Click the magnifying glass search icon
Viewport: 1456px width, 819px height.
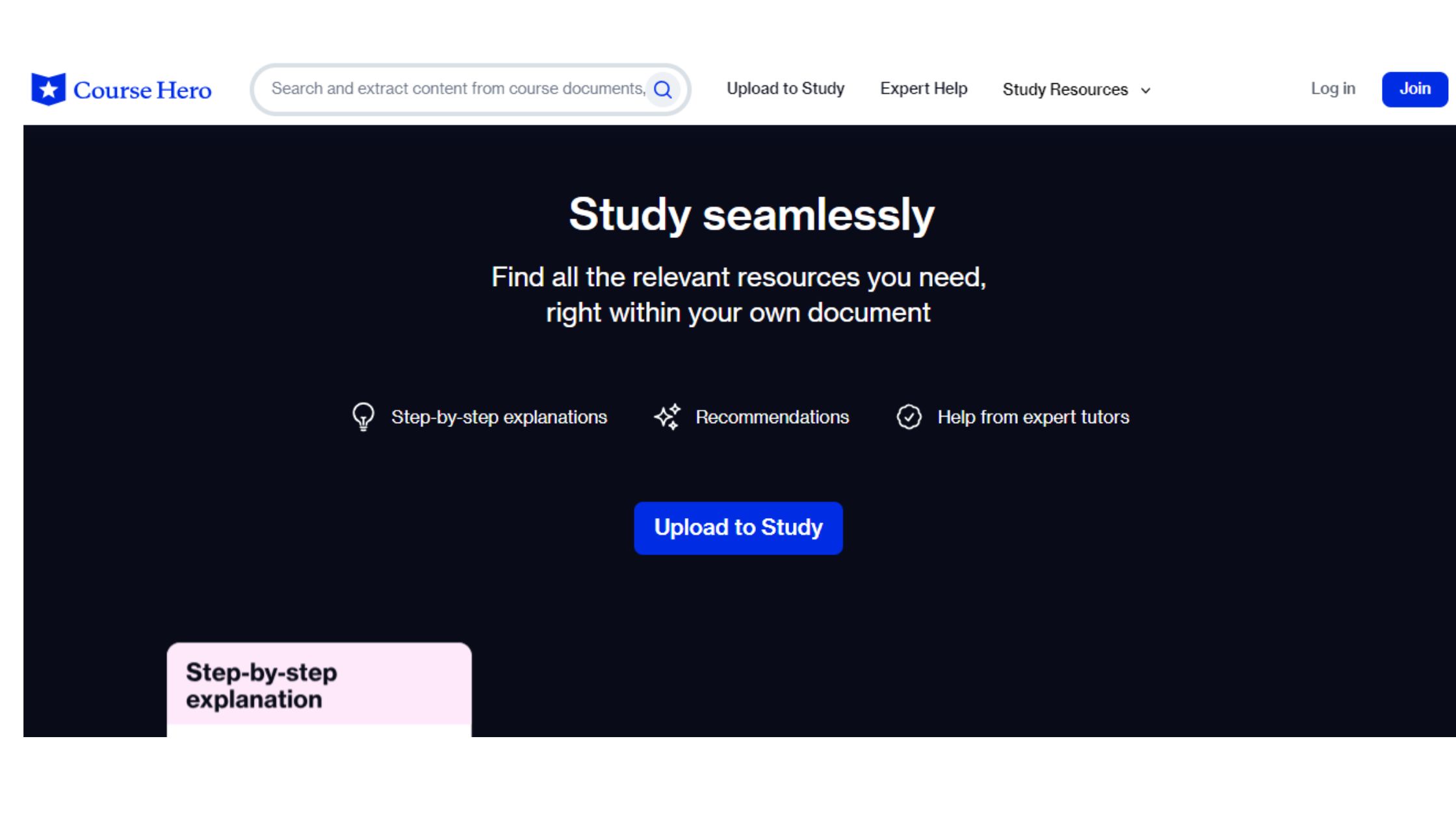662,89
